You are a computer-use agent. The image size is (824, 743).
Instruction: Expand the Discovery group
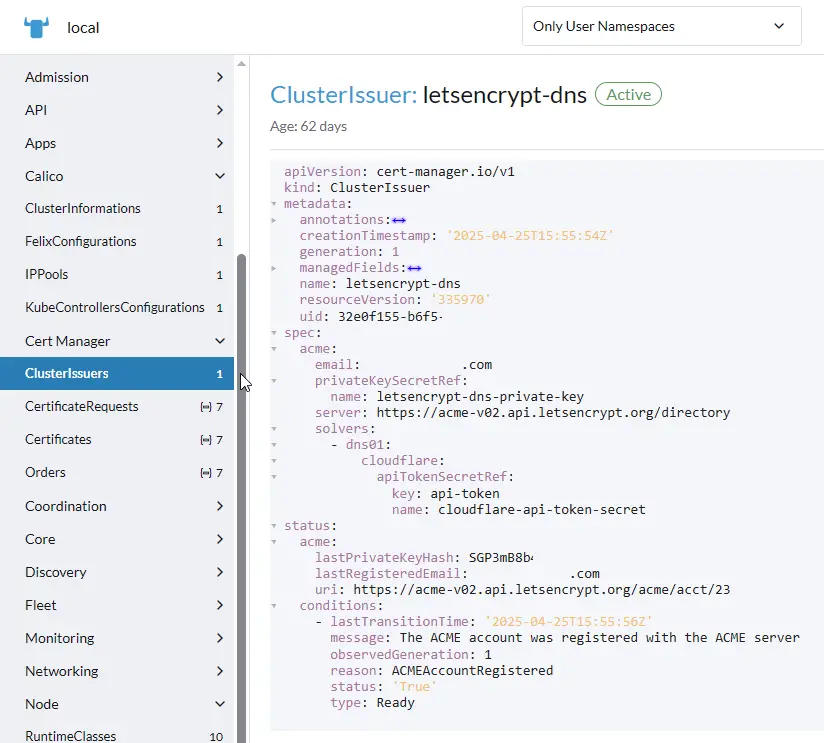click(x=220, y=572)
